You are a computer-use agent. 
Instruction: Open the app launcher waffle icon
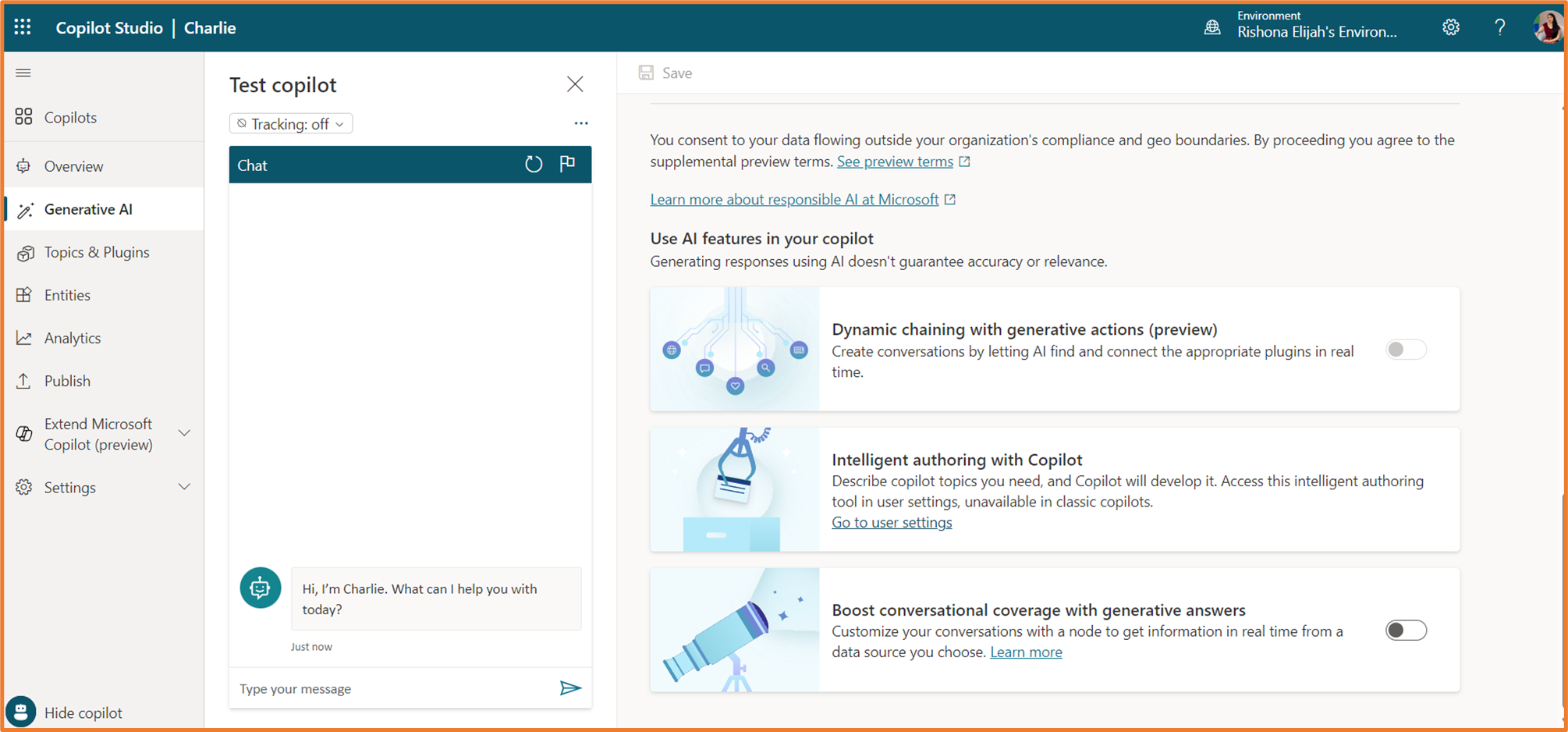coord(23,27)
